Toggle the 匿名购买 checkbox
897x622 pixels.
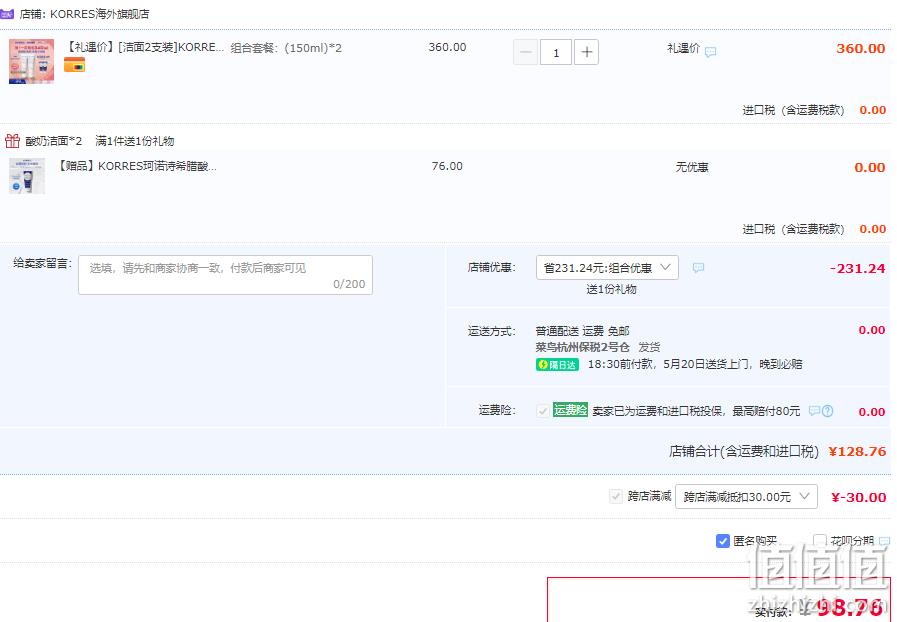[x=723, y=541]
